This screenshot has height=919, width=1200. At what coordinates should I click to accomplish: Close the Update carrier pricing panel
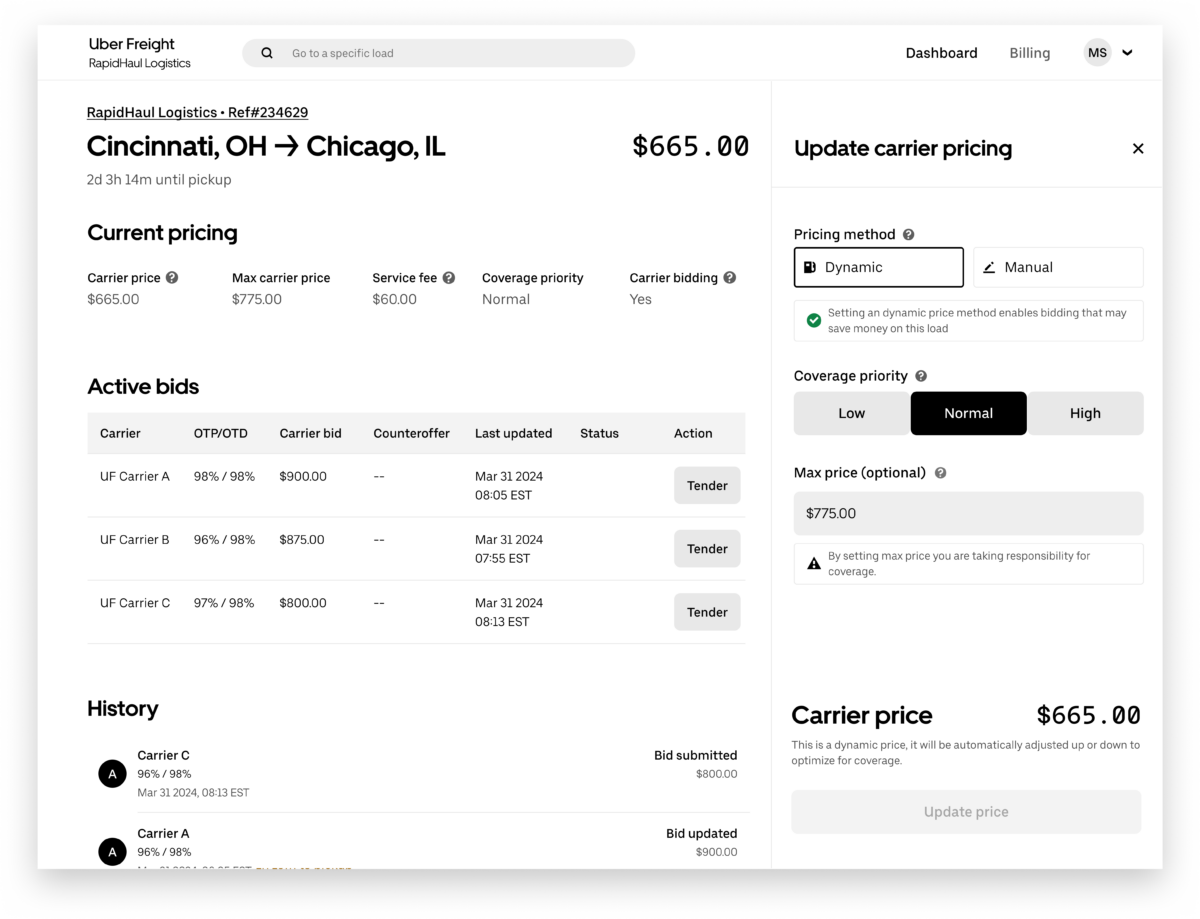point(1138,149)
